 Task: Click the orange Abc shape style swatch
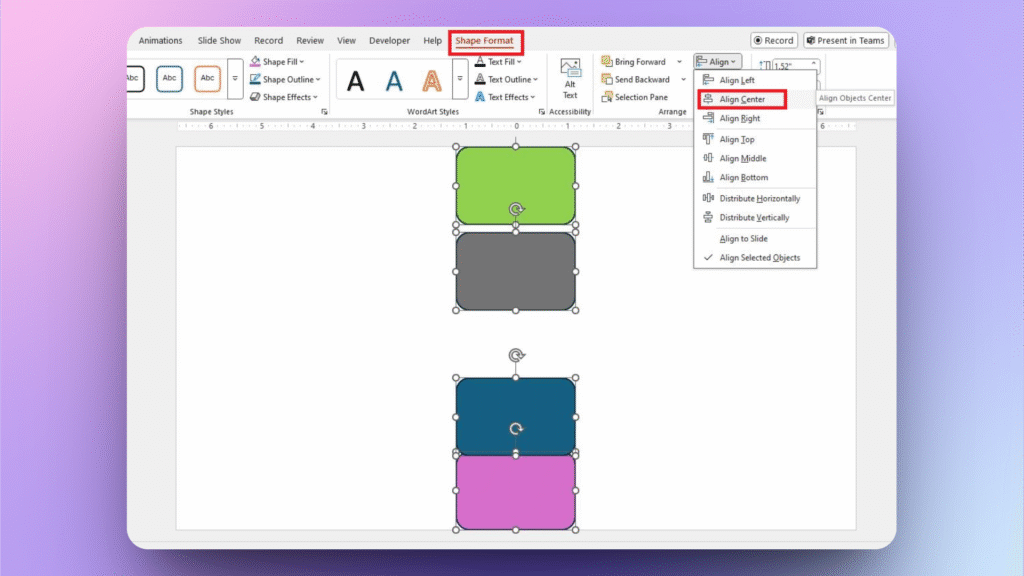(206, 79)
